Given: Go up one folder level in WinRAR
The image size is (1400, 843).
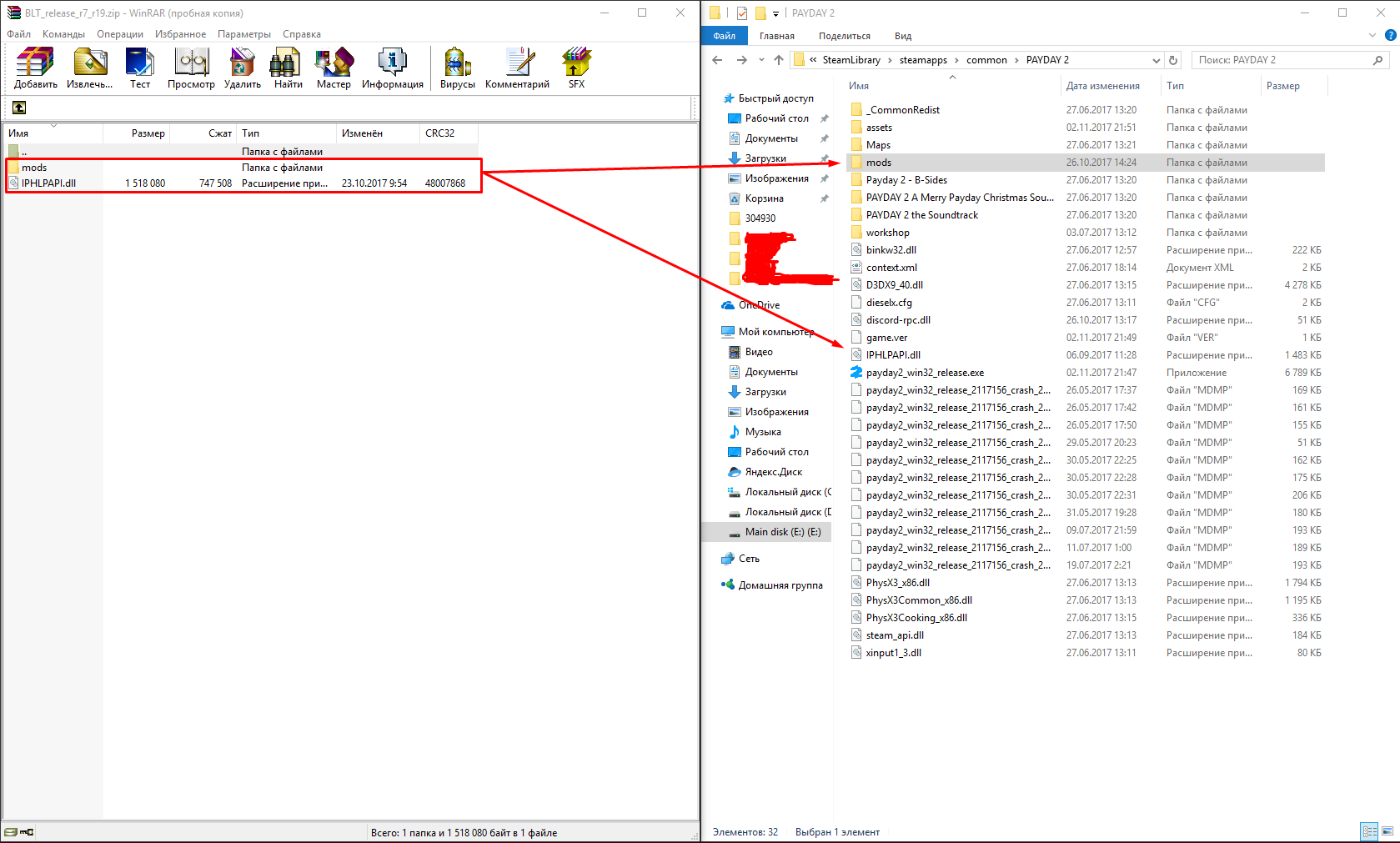Looking at the screenshot, I should pyautogui.click(x=19, y=108).
